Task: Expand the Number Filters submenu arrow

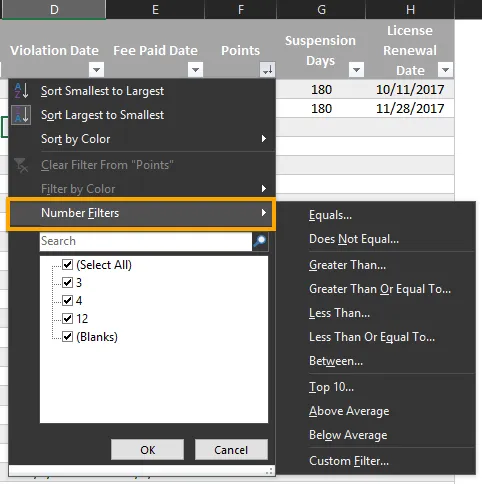Action: tap(264, 213)
